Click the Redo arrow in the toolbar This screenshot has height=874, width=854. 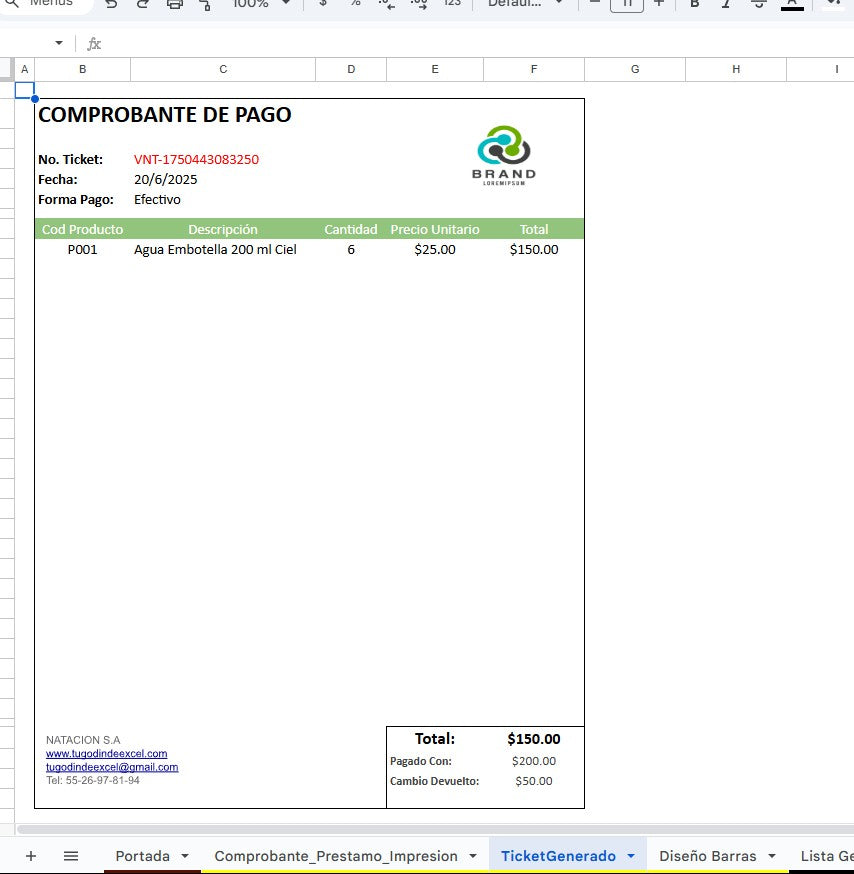pos(143,4)
